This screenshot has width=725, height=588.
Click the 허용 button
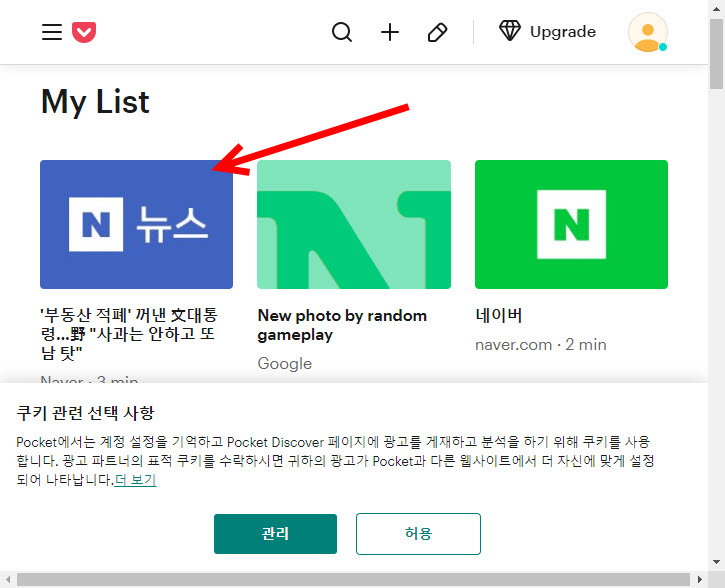[418, 534]
